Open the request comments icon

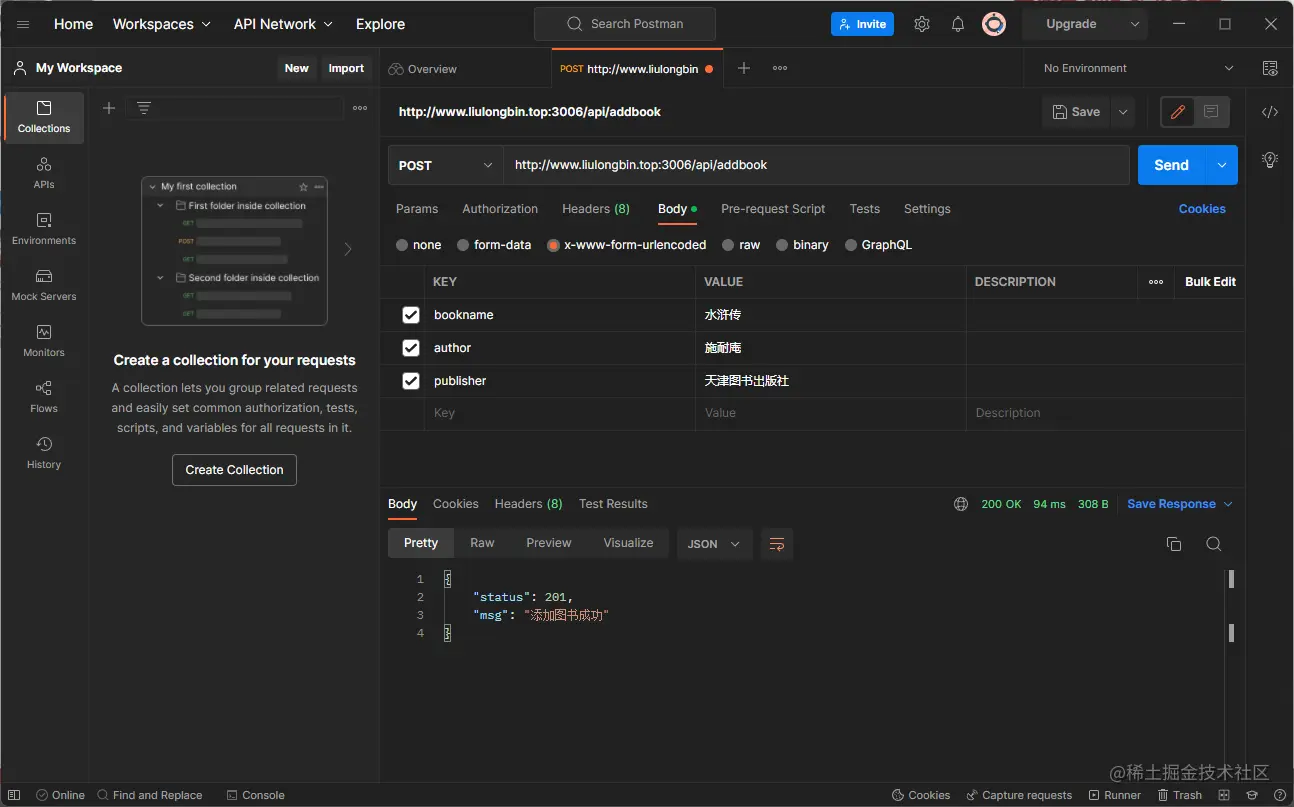(1211, 112)
